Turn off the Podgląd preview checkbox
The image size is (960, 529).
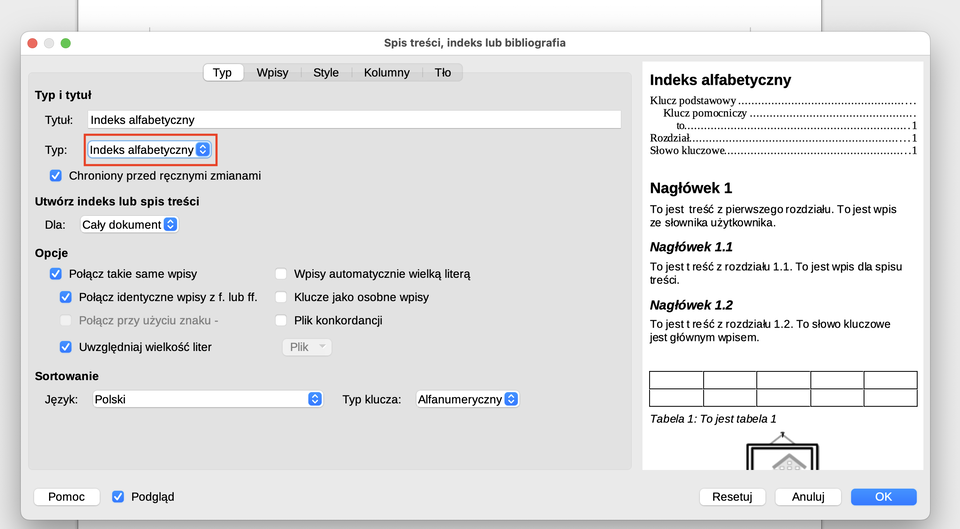(x=118, y=497)
